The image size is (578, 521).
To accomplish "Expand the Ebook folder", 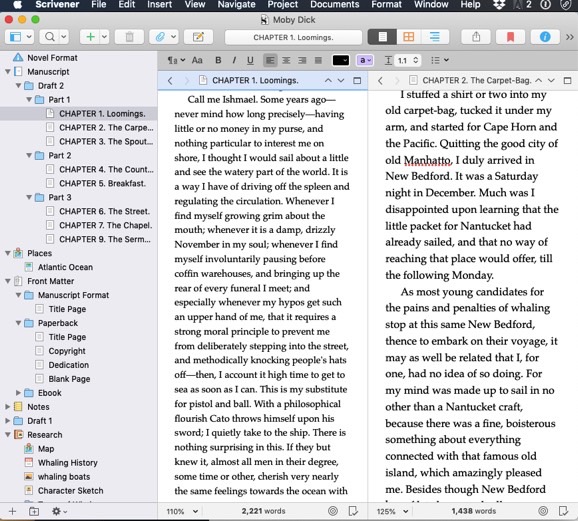I will (18, 393).
